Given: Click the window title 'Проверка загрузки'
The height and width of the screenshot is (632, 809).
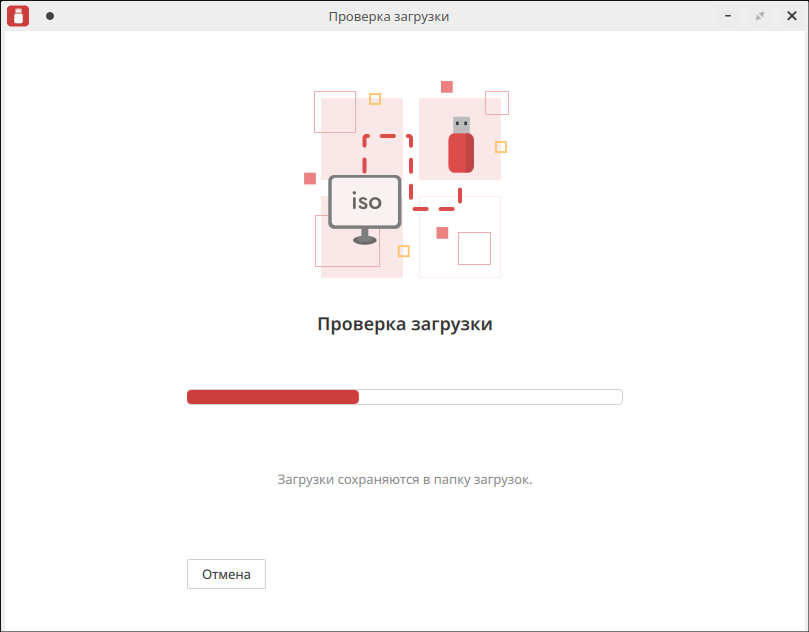Looking at the screenshot, I should click(389, 17).
